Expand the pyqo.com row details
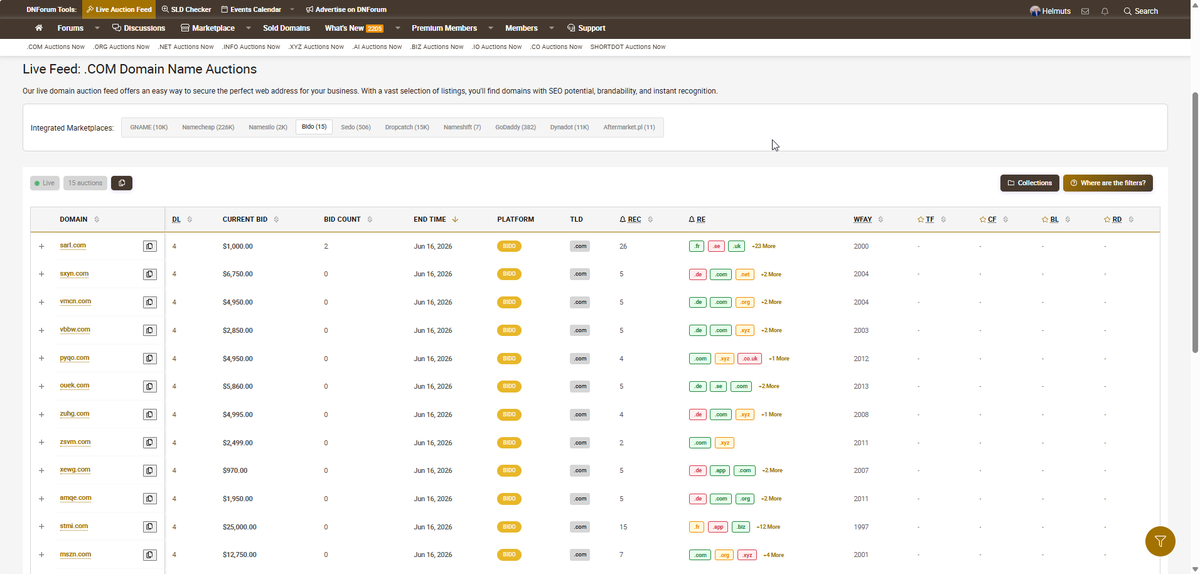 tap(41, 358)
